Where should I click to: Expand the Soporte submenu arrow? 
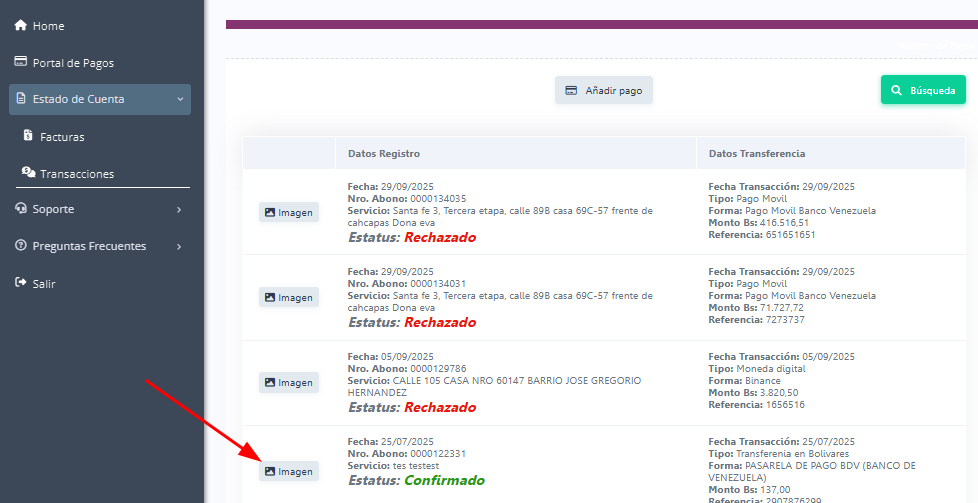click(x=179, y=209)
